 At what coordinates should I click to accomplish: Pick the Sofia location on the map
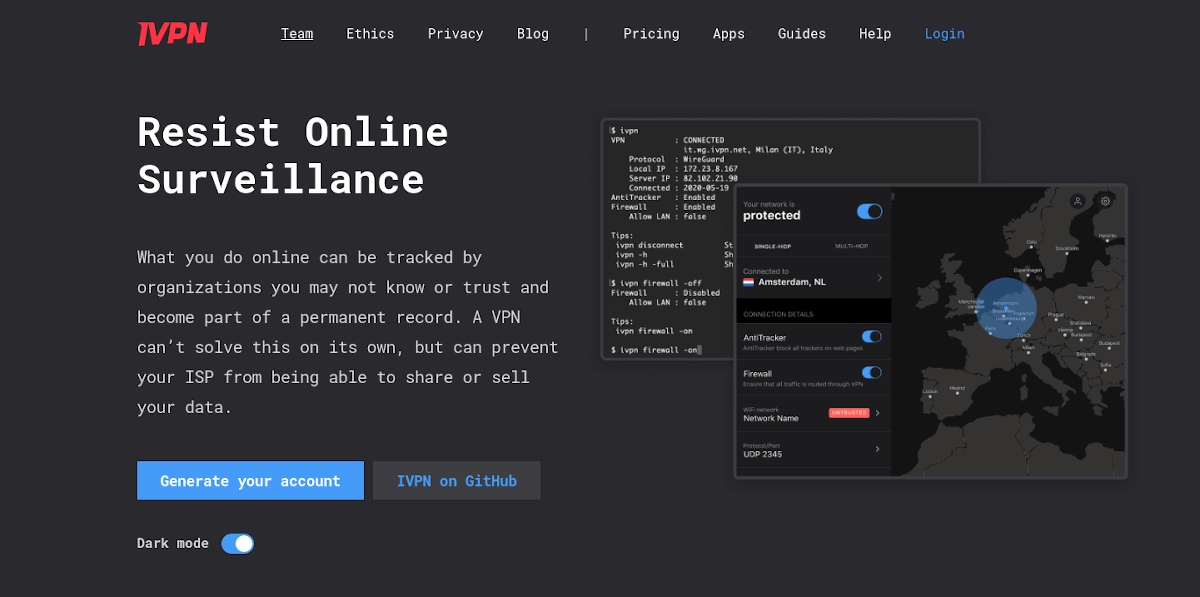point(1106,366)
